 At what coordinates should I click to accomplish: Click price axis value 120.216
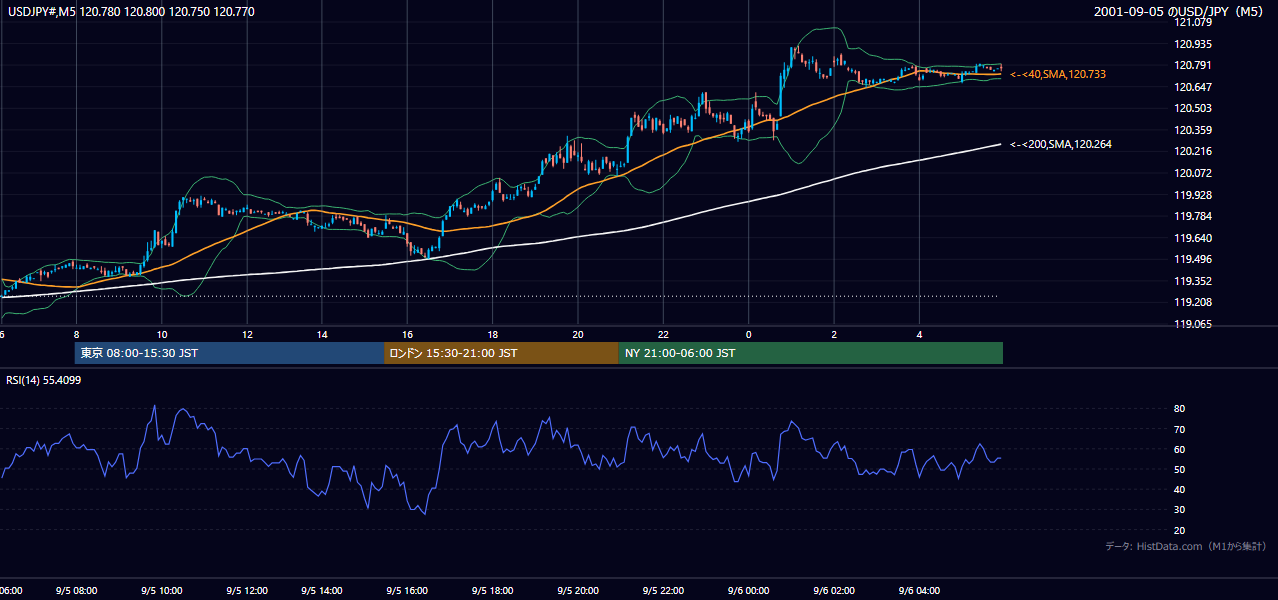click(x=1194, y=151)
